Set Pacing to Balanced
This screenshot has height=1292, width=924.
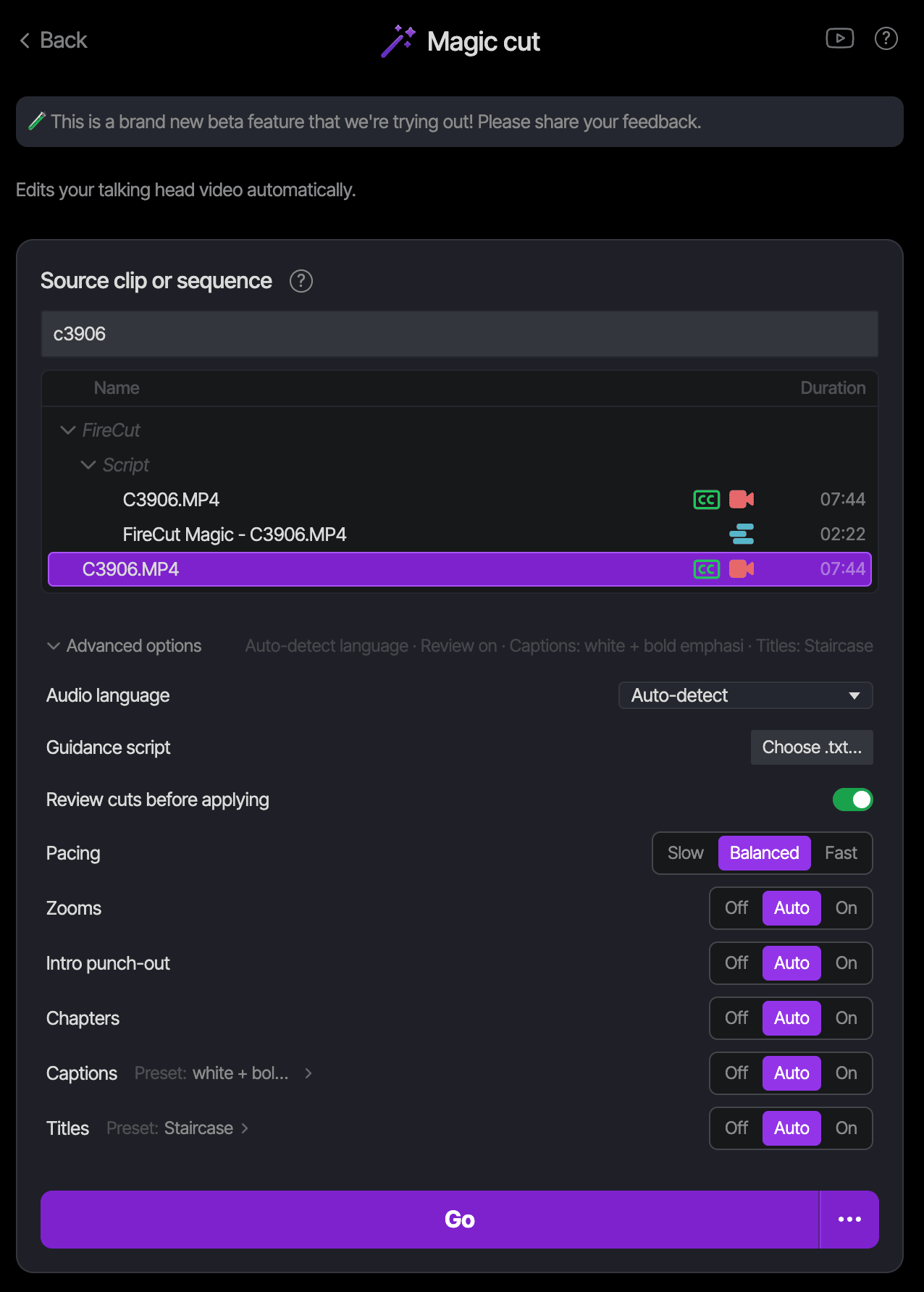(765, 853)
